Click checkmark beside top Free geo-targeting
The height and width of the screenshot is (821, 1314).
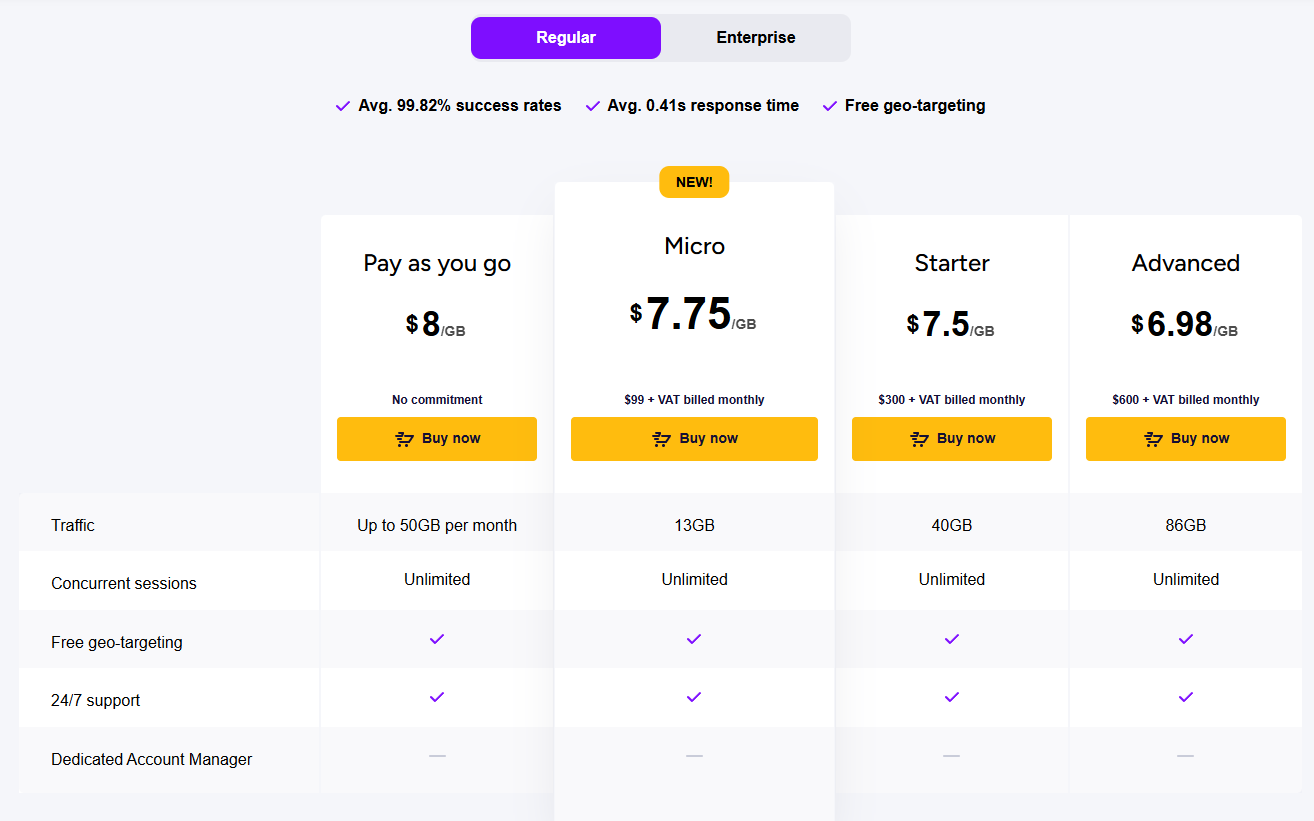click(829, 106)
